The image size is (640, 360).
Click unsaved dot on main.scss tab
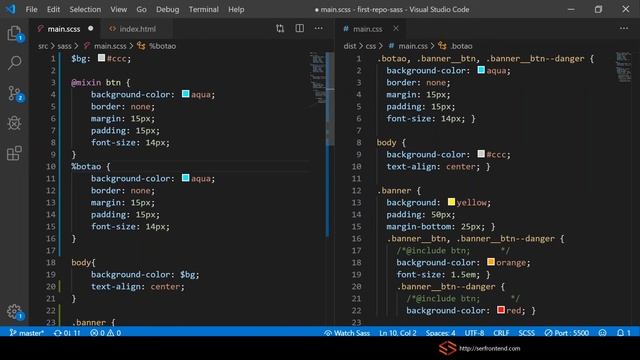[x=91, y=28]
